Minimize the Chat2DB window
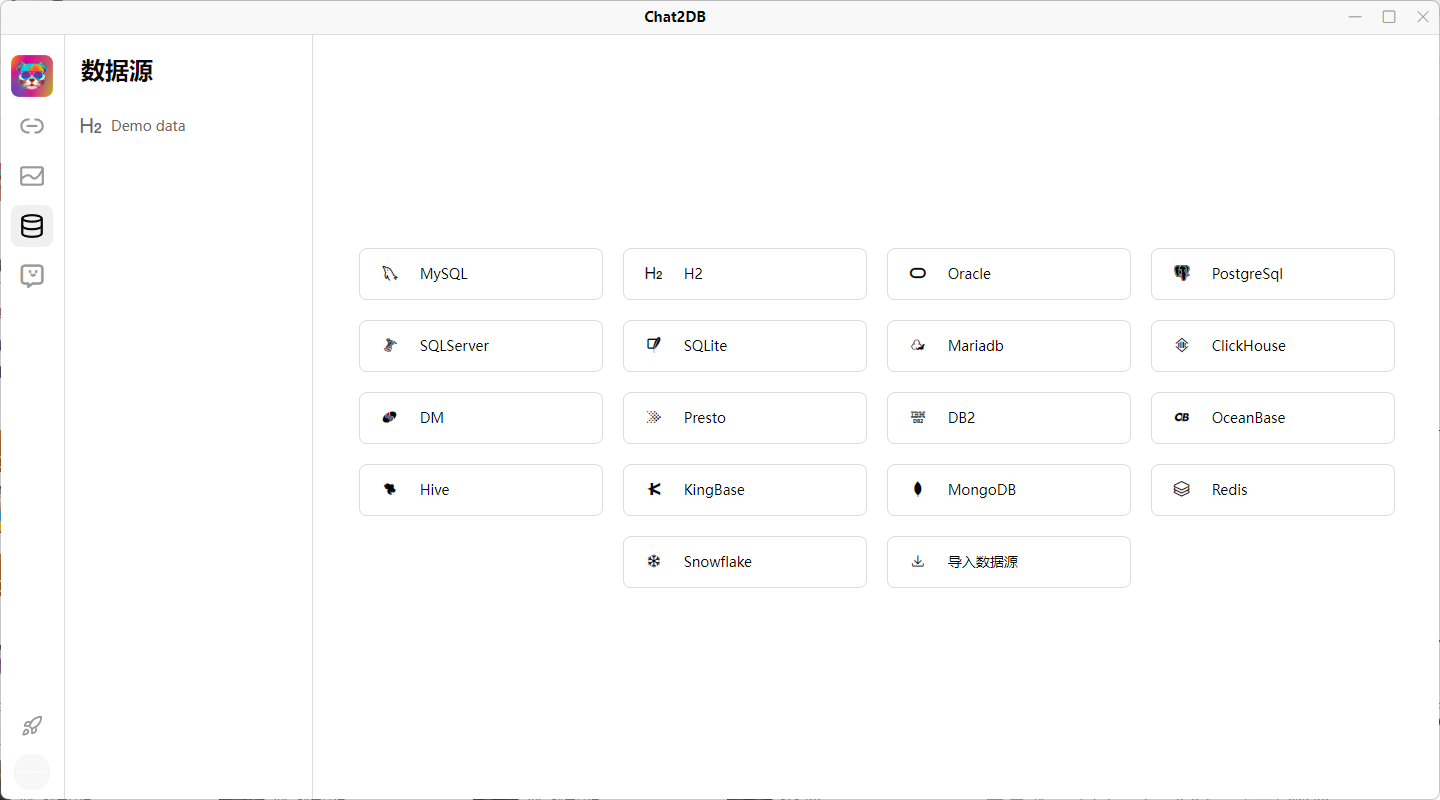Image resolution: width=1440 pixels, height=800 pixels. pos(1355,17)
